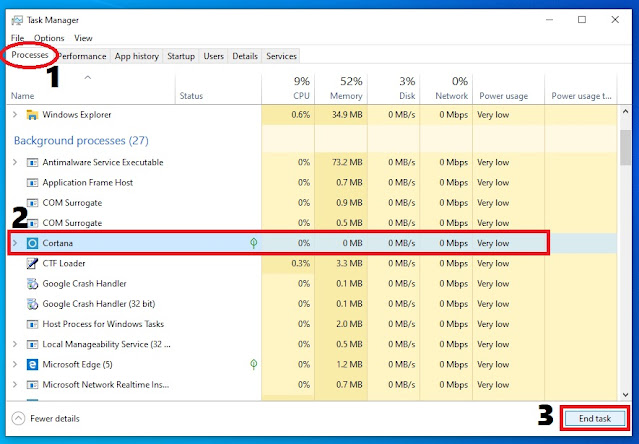639x444 pixels.
Task: Switch to the Services tab
Action: [x=281, y=56]
